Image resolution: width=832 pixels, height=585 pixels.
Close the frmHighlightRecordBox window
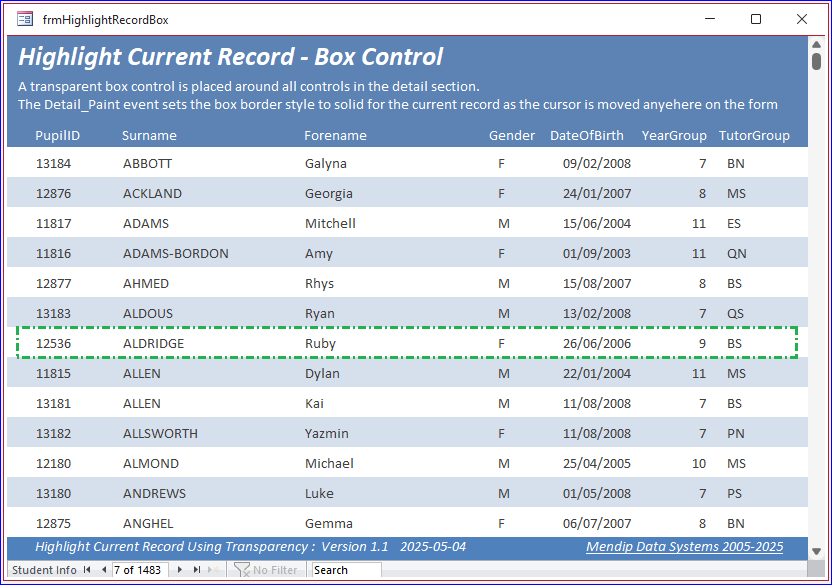(x=802, y=19)
